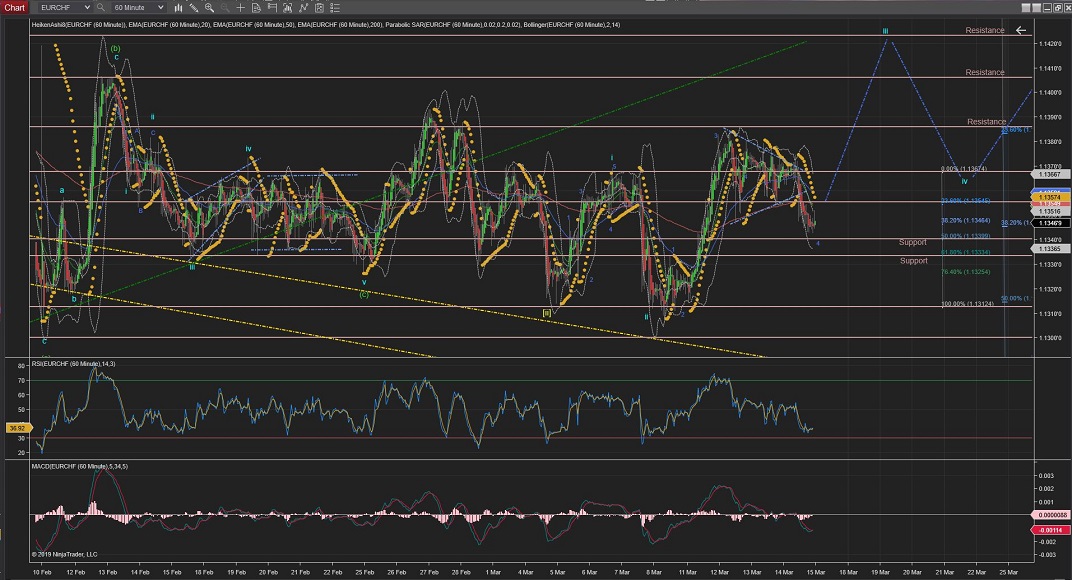Click the first window link square button
The width and height of the screenshot is (1072, 580).
[1026, 8]
